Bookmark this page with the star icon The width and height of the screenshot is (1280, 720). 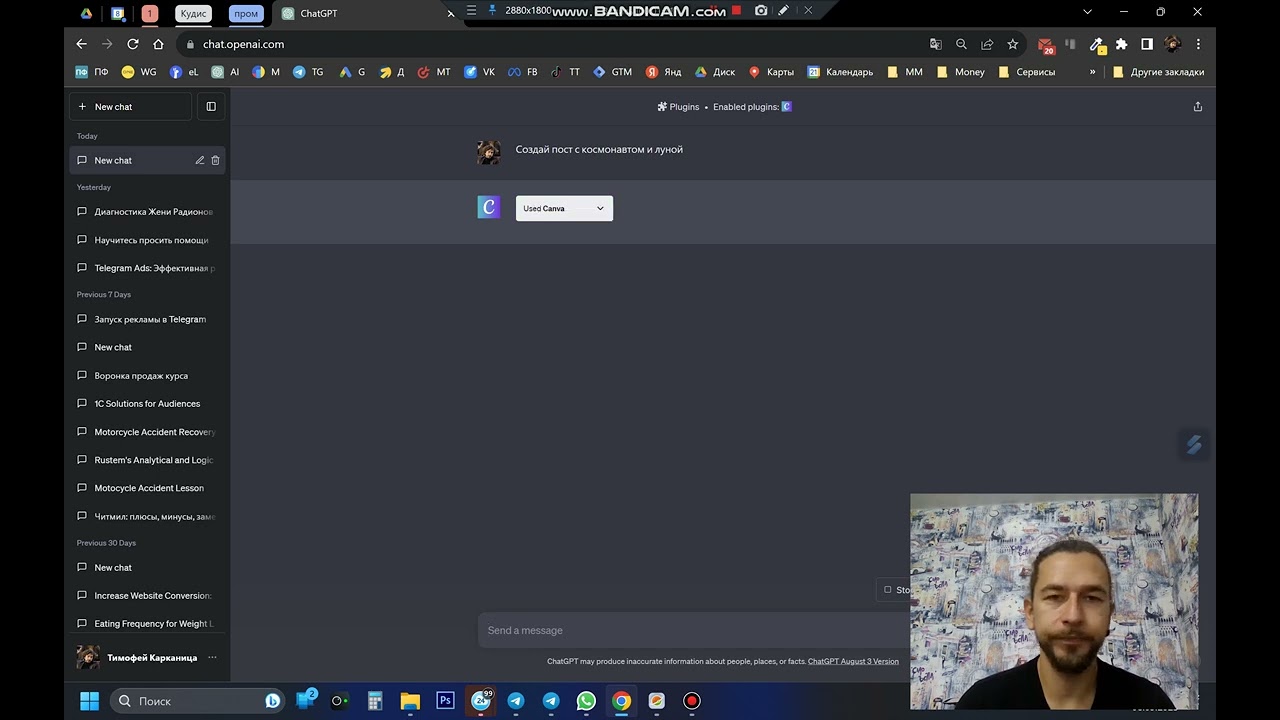[x=1013, y=44]
